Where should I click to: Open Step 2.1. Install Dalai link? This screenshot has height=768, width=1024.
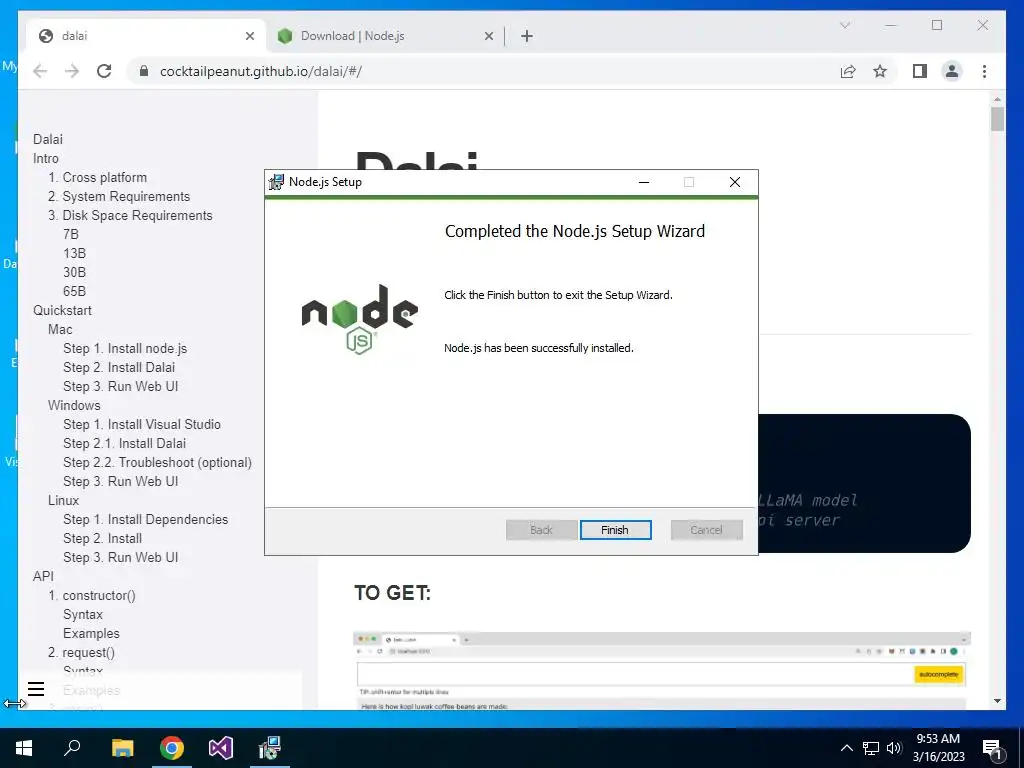coord(124,443)
